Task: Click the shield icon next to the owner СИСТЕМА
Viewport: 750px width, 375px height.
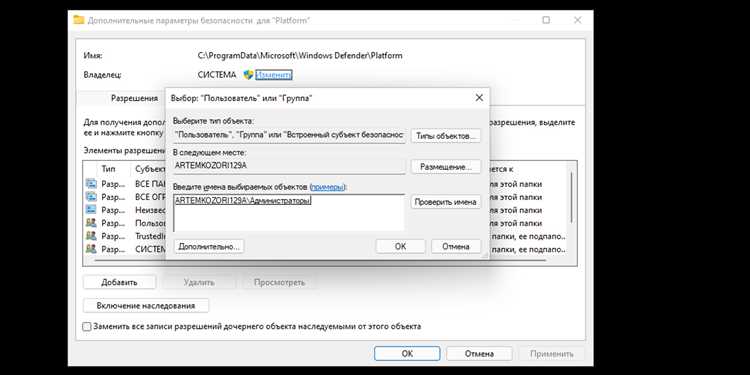Action: (248, 75)
